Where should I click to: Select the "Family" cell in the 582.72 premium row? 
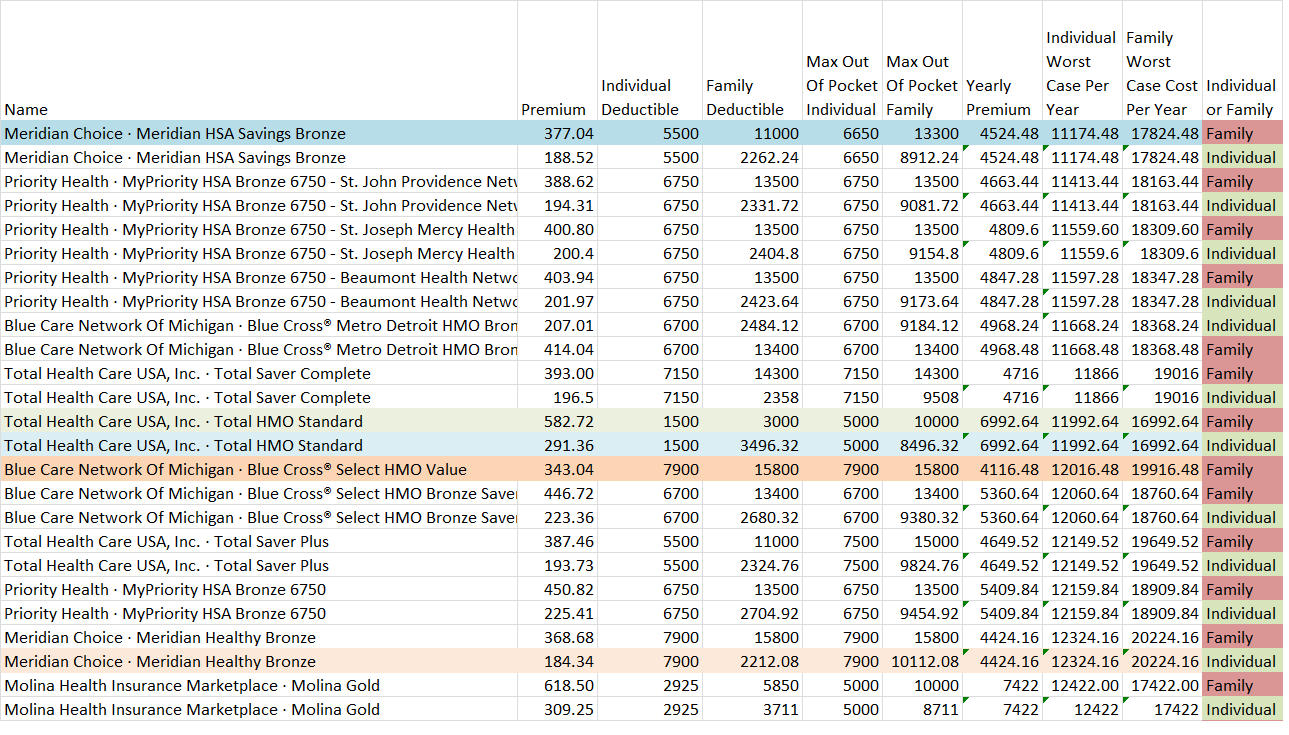pos(1242,421)
